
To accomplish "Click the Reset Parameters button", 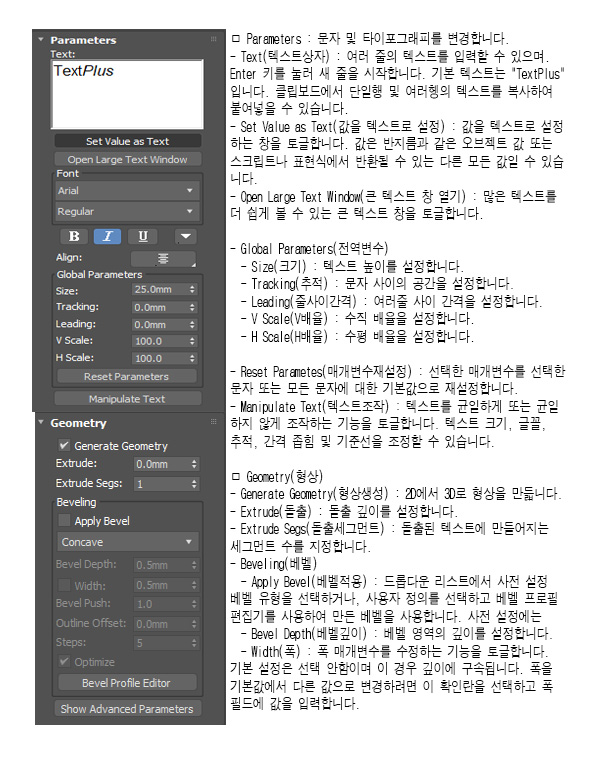I will [x=126, y=376].
